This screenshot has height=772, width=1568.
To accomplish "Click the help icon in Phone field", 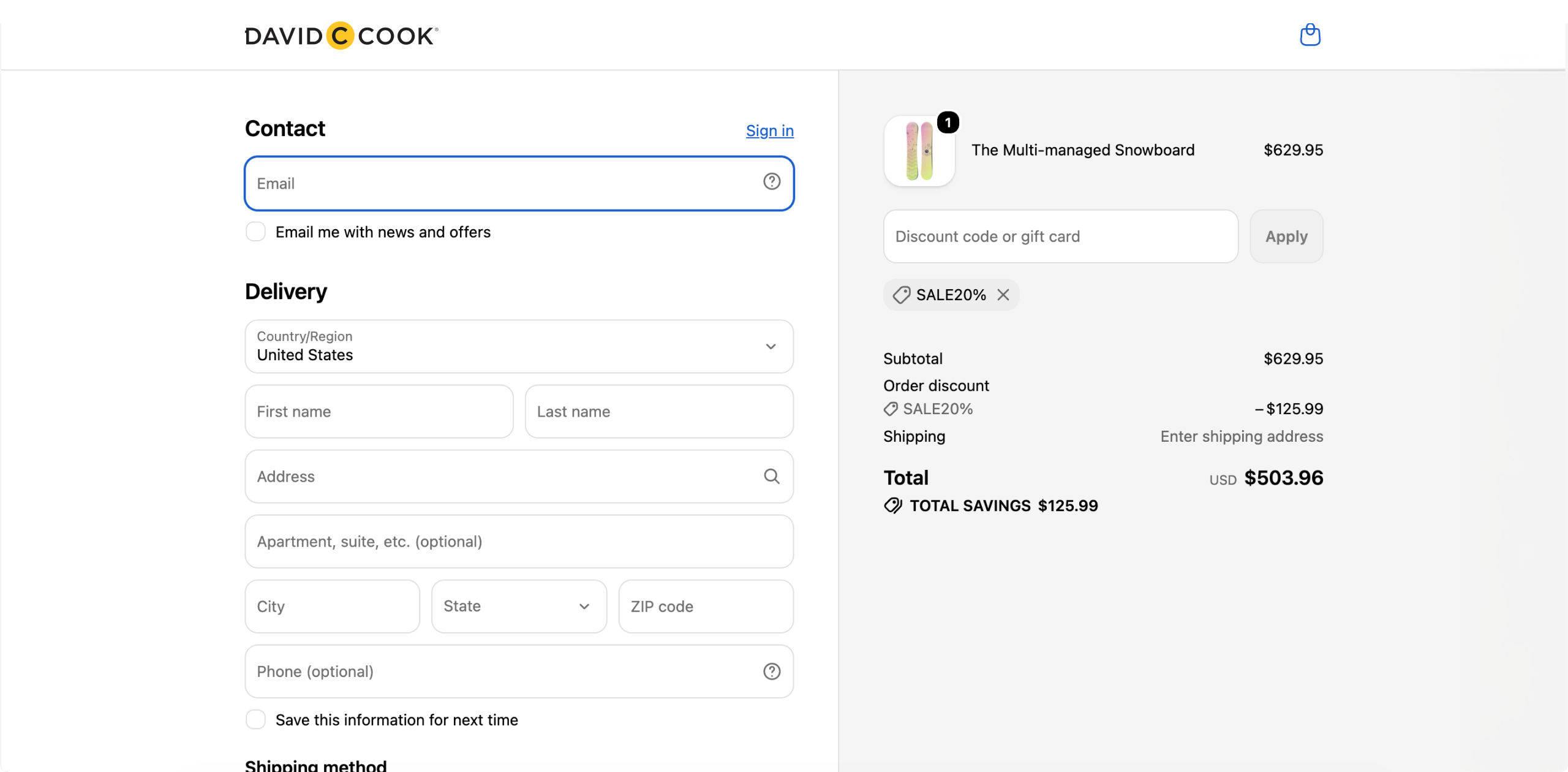I will pos(772,672).
